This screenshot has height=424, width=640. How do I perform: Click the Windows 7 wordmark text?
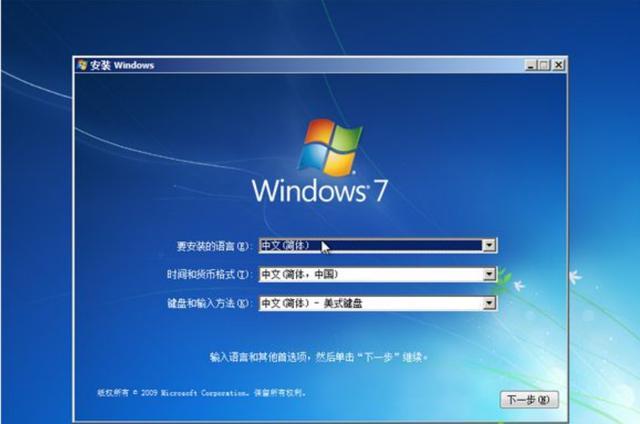(319, 190)
